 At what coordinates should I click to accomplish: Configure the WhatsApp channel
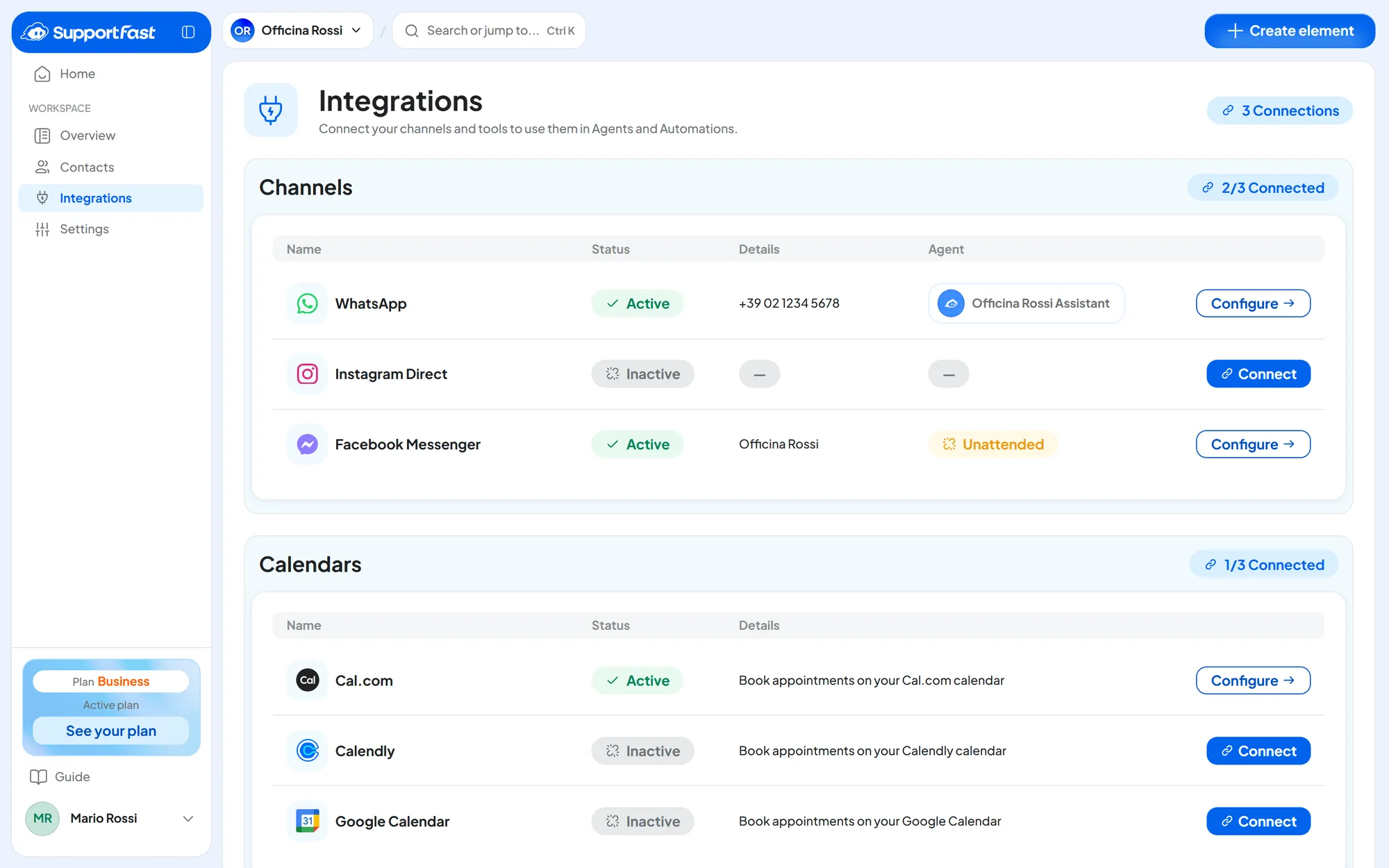tap(1253, 303)
